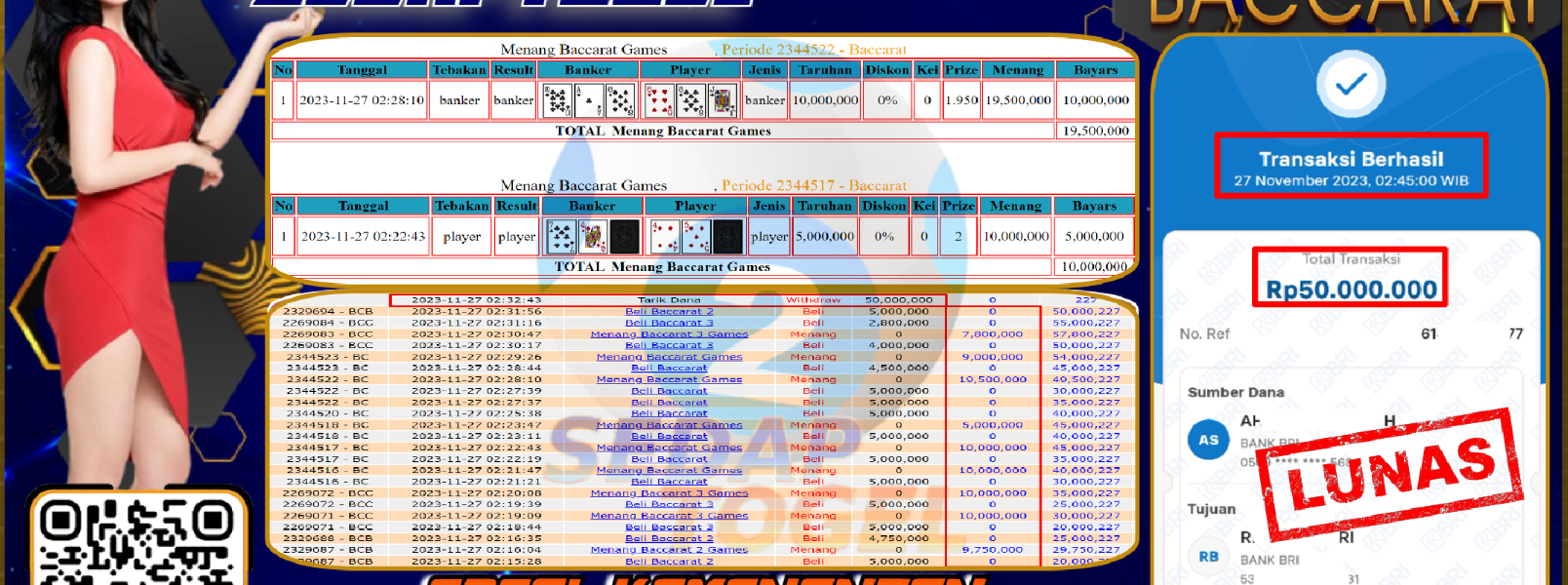Open Menang Baccarat 3 Games link at 02:30:47
This screenshot has height=585, width=1568.
click(669, 334)
